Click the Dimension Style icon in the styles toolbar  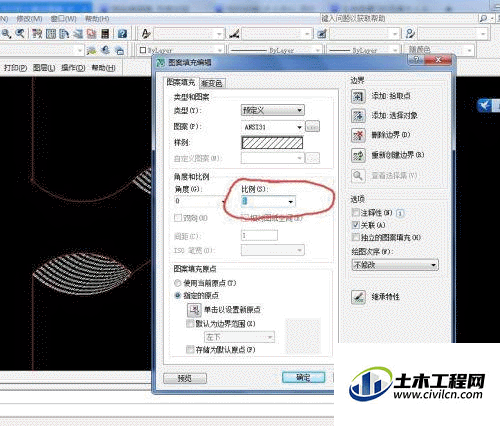click(x=234, y=33)
